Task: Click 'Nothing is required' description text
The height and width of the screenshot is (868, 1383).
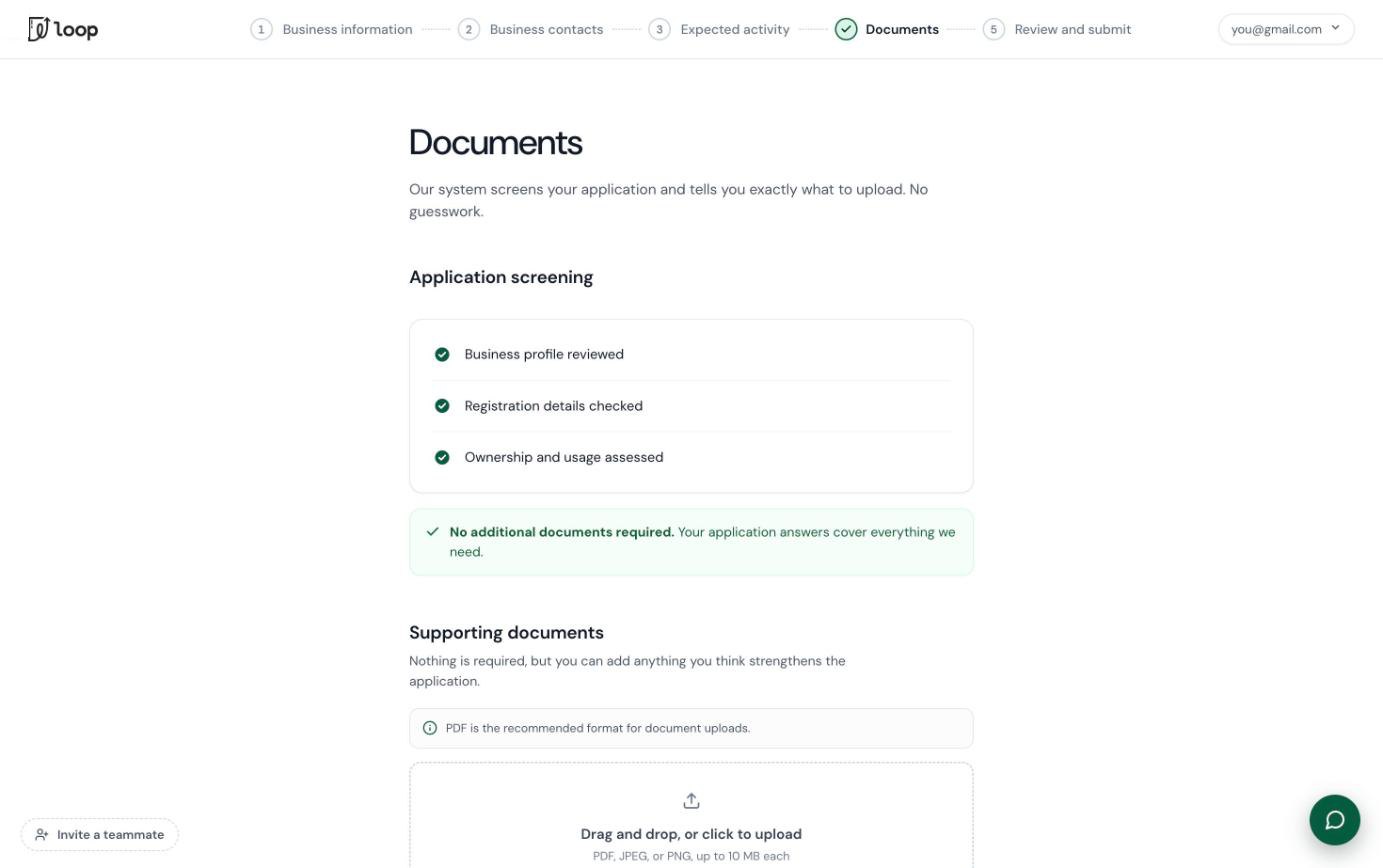Action: point(627,671)
